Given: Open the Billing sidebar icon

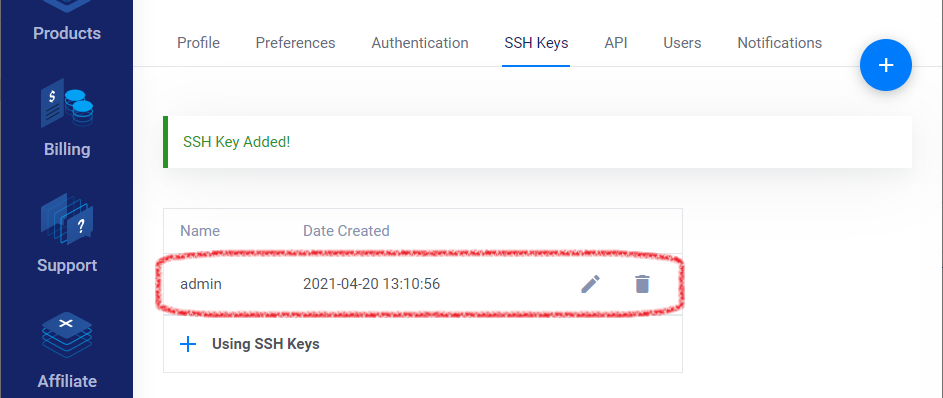Looking at the screenshot, I should 67,107.
